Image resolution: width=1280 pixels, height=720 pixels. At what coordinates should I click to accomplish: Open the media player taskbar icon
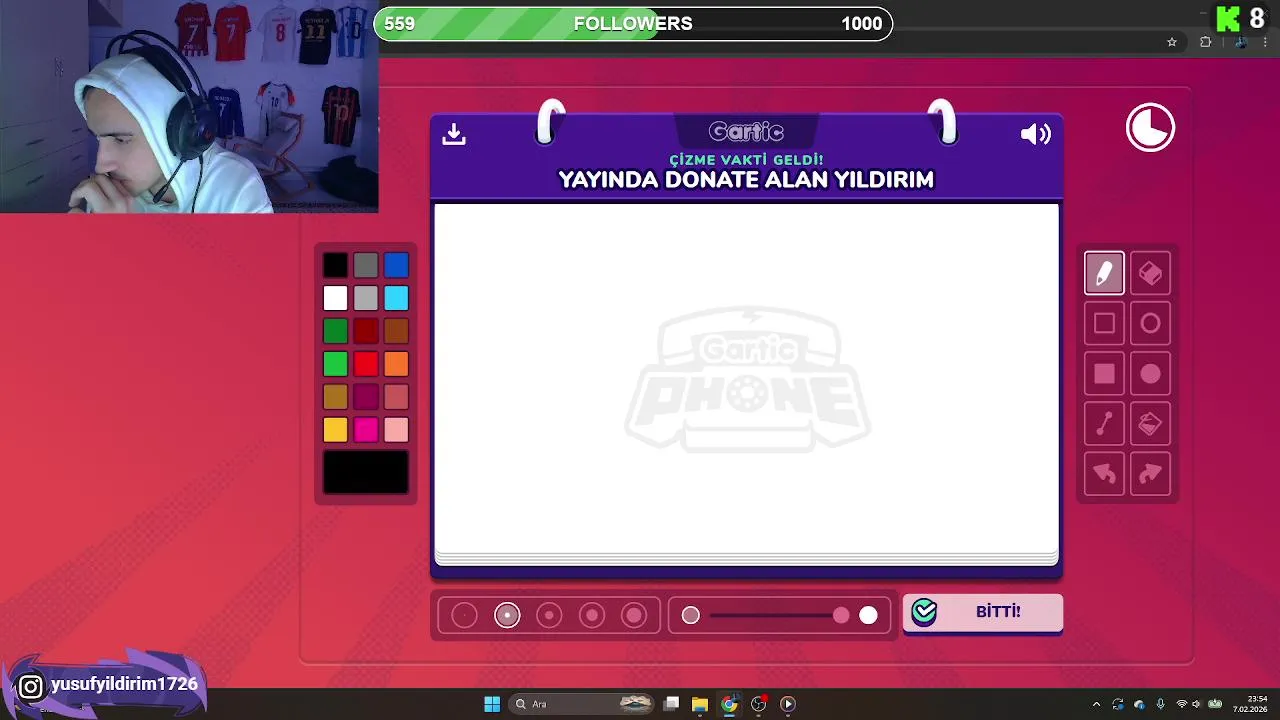[788, 704]
